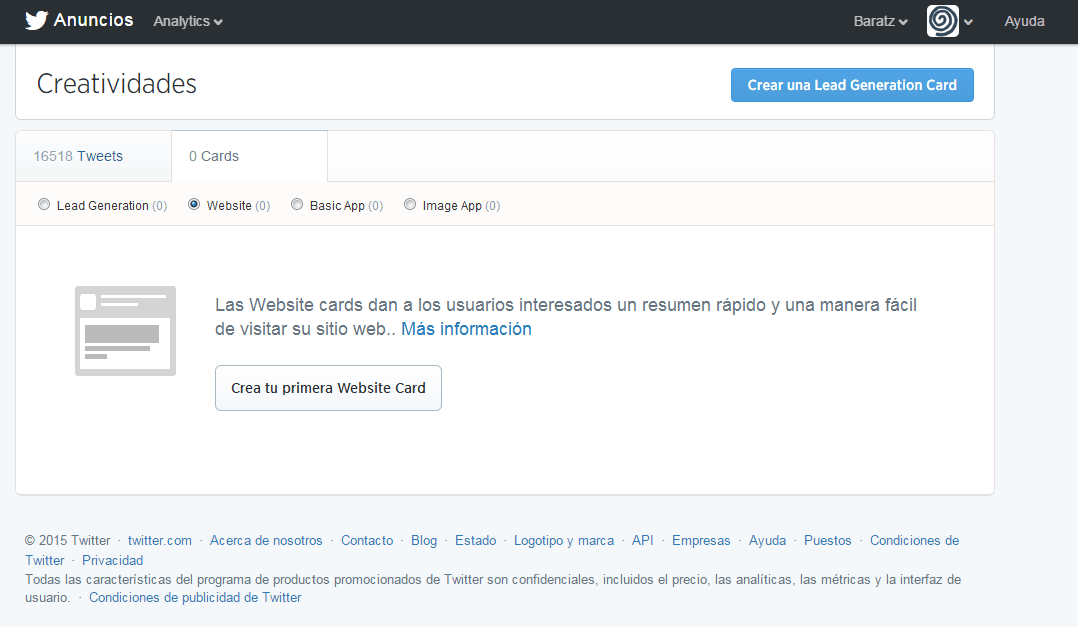The width and height of the screenshot is (1078, 627).
Task: Click the Website card placeholder illustration
Action: pyautogui.click(x=125, y=331)
